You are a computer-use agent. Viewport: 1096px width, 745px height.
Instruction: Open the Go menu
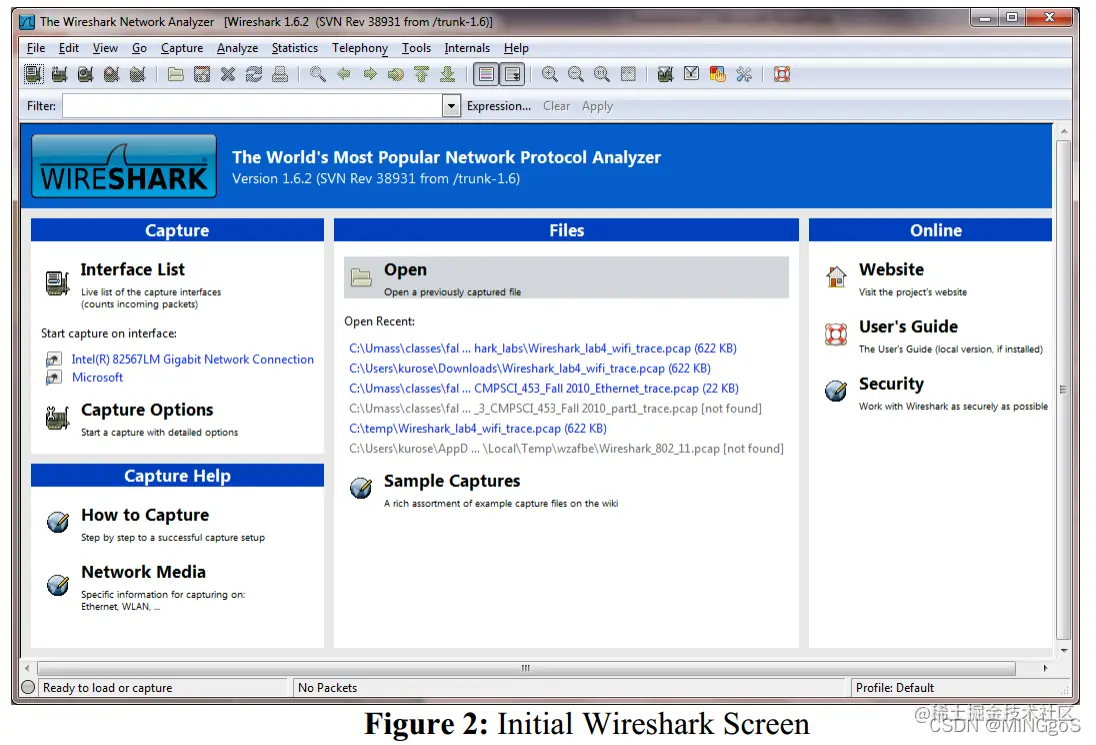pos(139,48)
